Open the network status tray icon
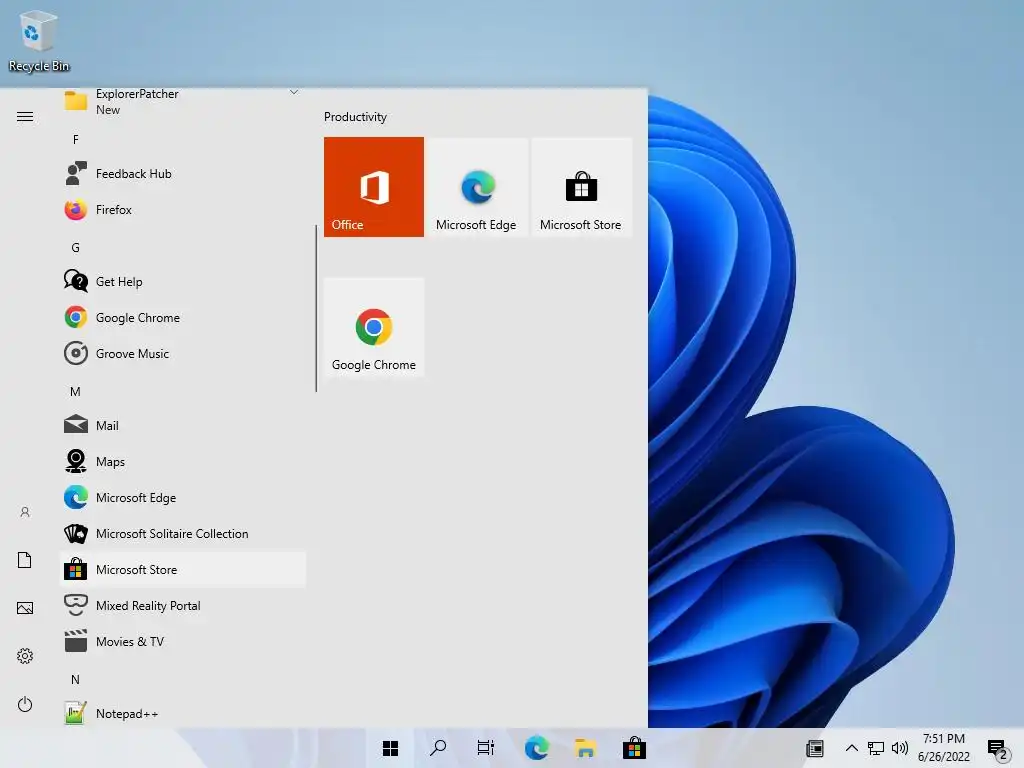 tap(876, 748)
